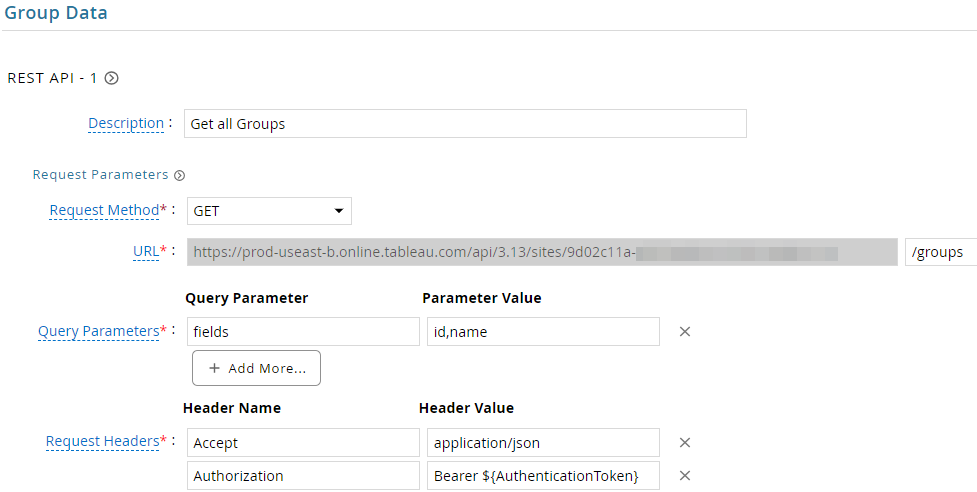Click the Authorization header name input
The width and height of the screenshot is (977, 492).
pyautogui.click(x=303, y=476)
